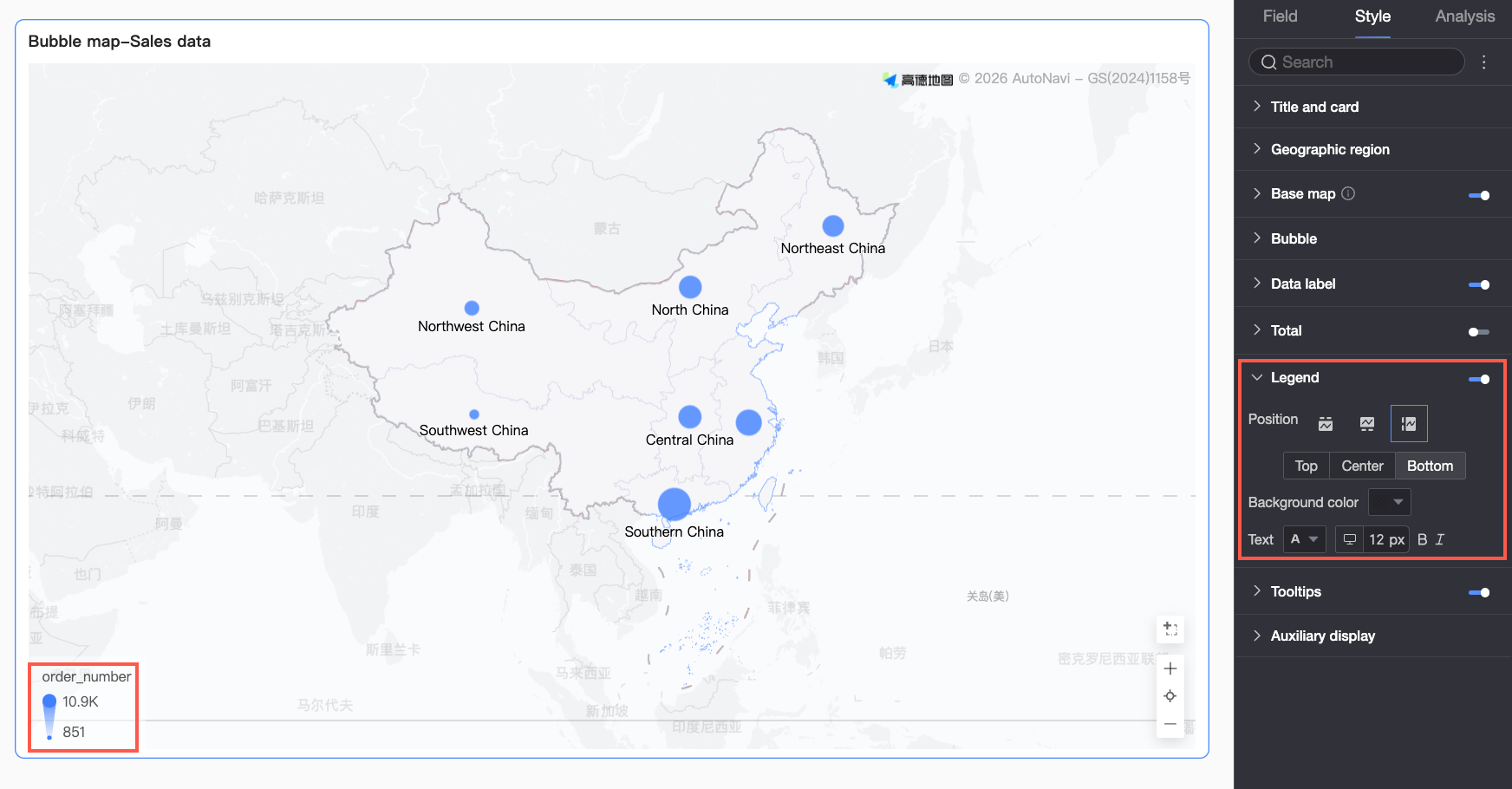Image resolution: width=1512 pixels, height=789 pixels.
Task: Turn off the Legend switch
Action: coord(1479,379)
